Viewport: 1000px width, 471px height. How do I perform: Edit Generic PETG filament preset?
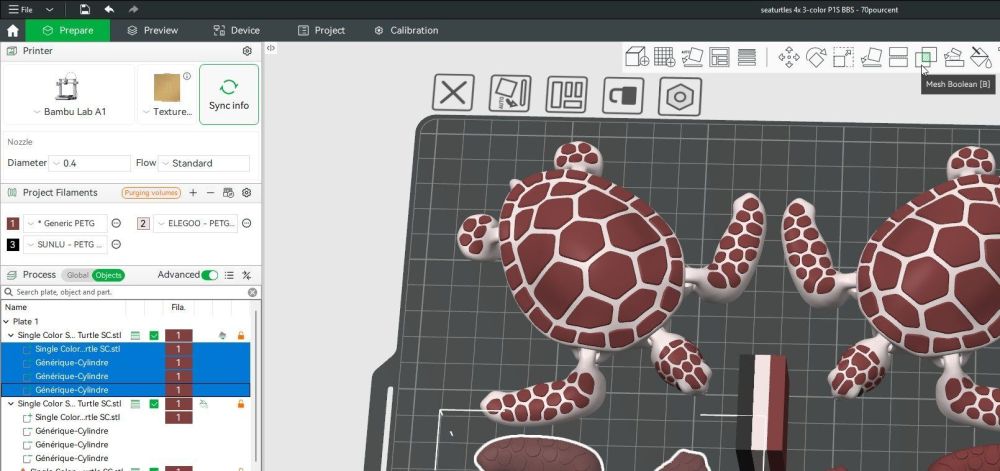tap(117, 223)
